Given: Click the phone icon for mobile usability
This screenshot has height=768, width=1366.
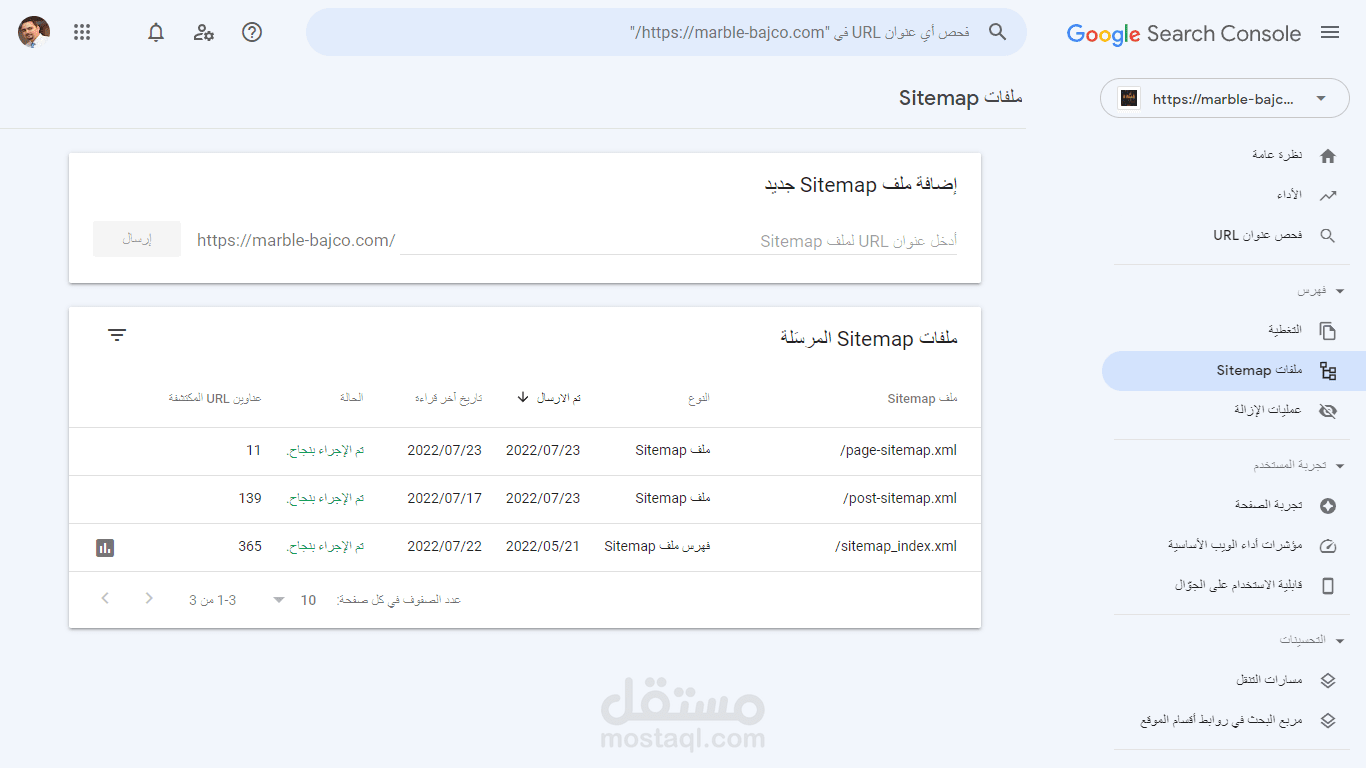Looking at the screenshot, I should point(1328,586).
